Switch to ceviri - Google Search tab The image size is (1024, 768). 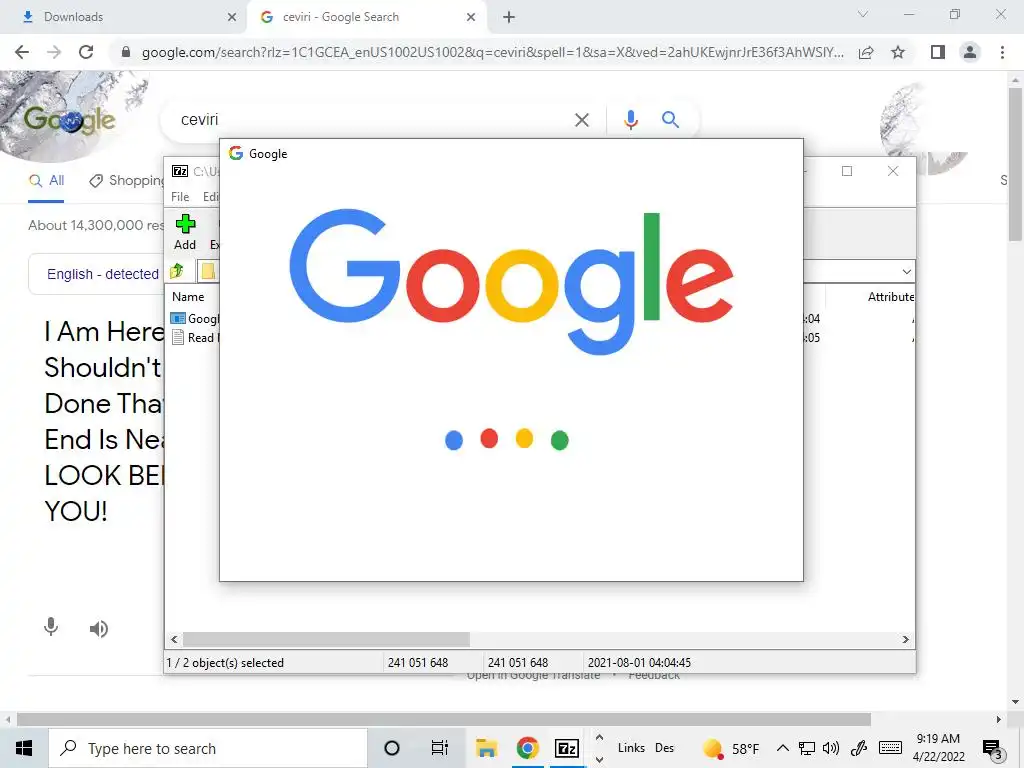[366, 17]
